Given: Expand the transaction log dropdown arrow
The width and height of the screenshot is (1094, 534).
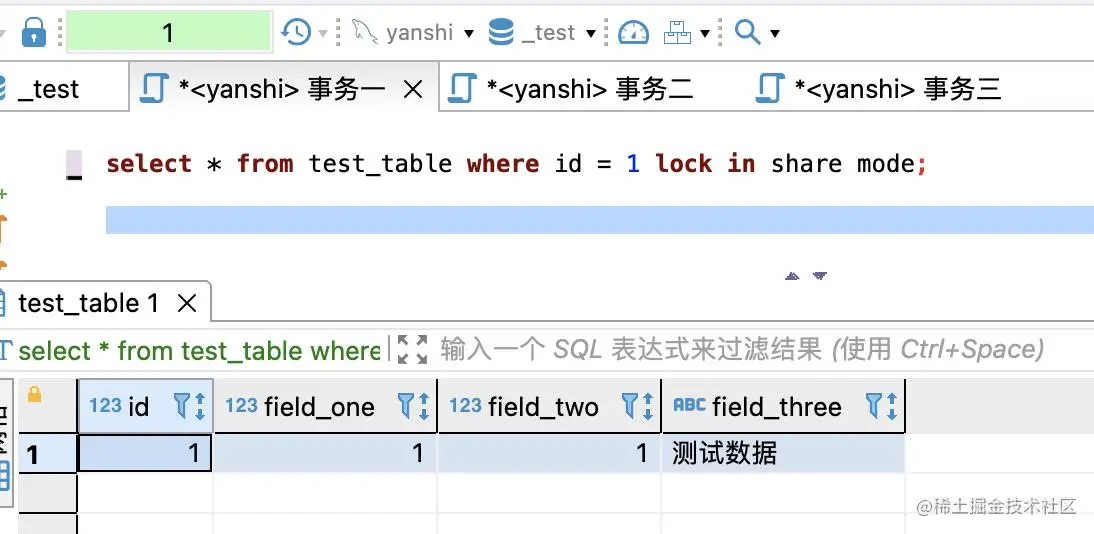Looking at the screenshot, I should (323, 33).
